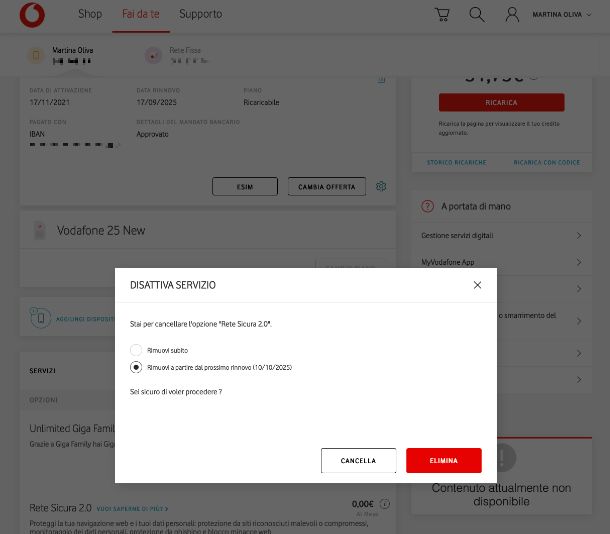610x534 pixels.
Task: Click the CANCELLA button
Action: point(358,460)
